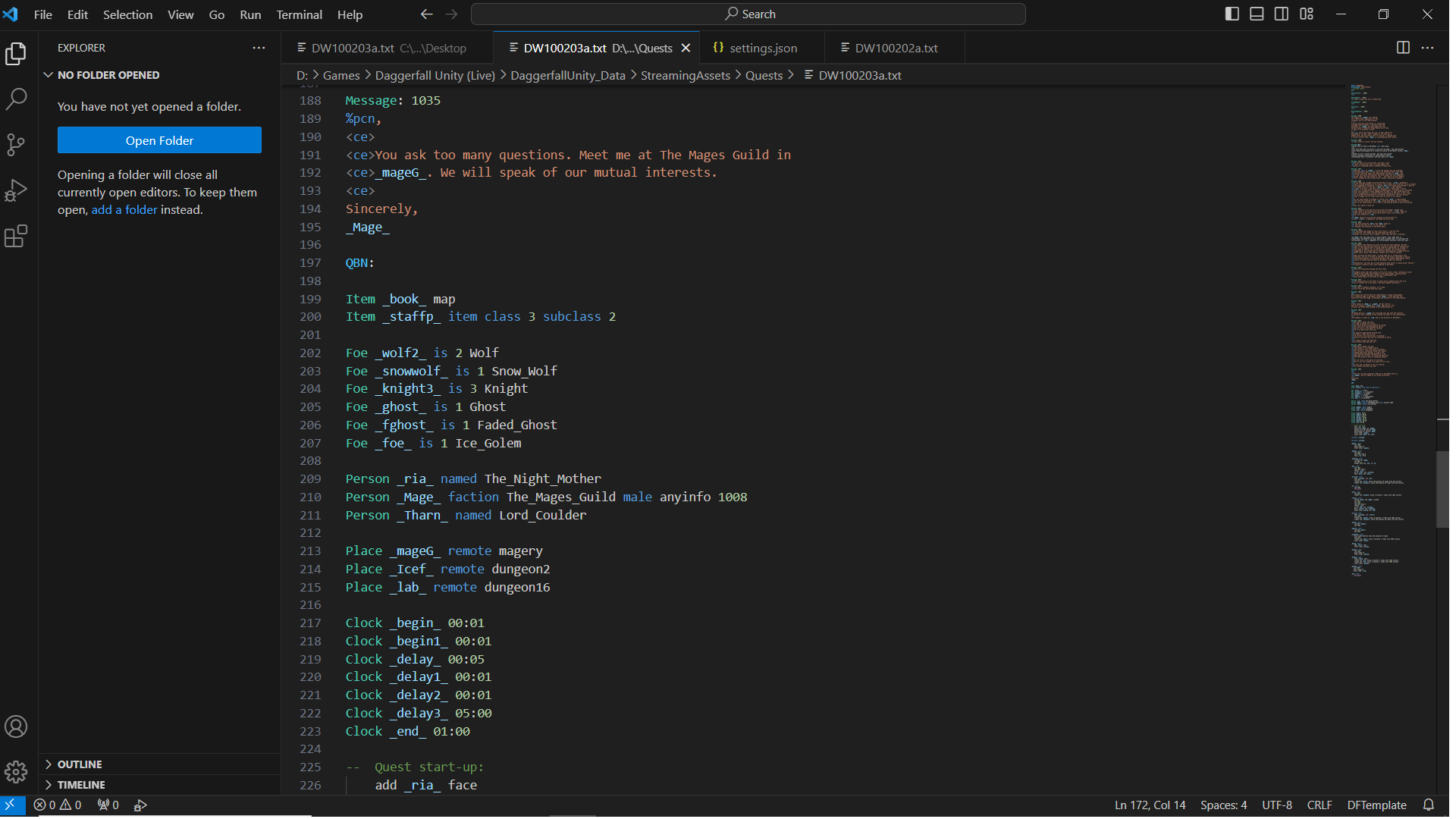Toggle the secondary side bar layout icon
Image resolution: width=1456 pixels, height=819 pixels.
(1282, 14)
